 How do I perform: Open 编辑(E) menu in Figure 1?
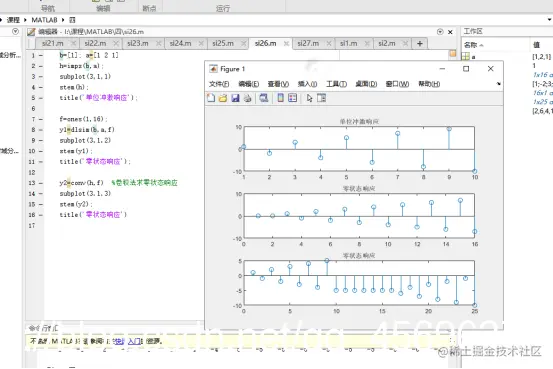click(249, 84)
